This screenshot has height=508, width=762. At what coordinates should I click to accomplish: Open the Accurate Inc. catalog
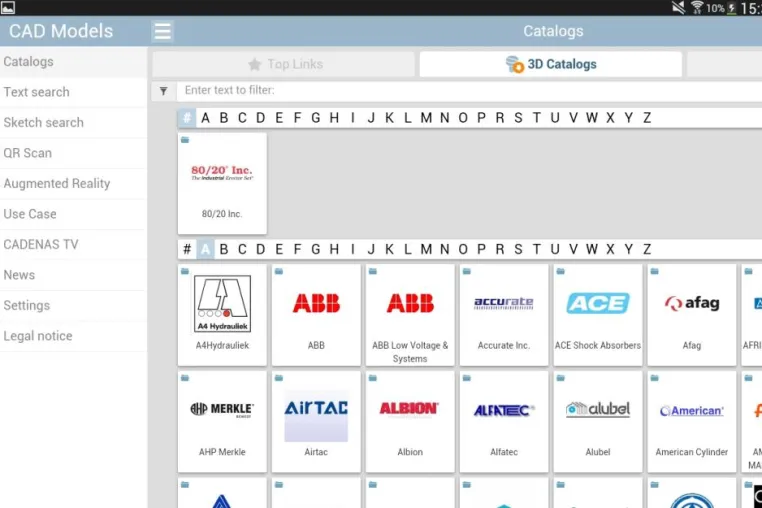[504, 315]
